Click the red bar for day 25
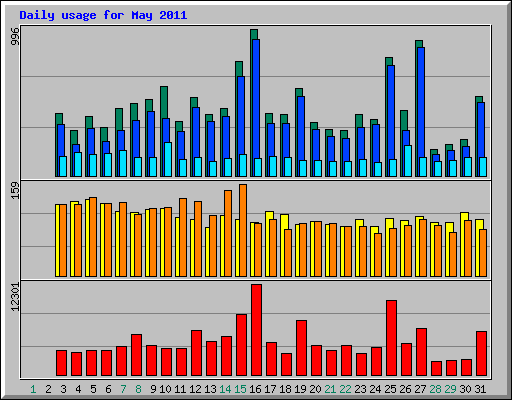The width and height of the screenshot is (512, 400). pos(391,338)
